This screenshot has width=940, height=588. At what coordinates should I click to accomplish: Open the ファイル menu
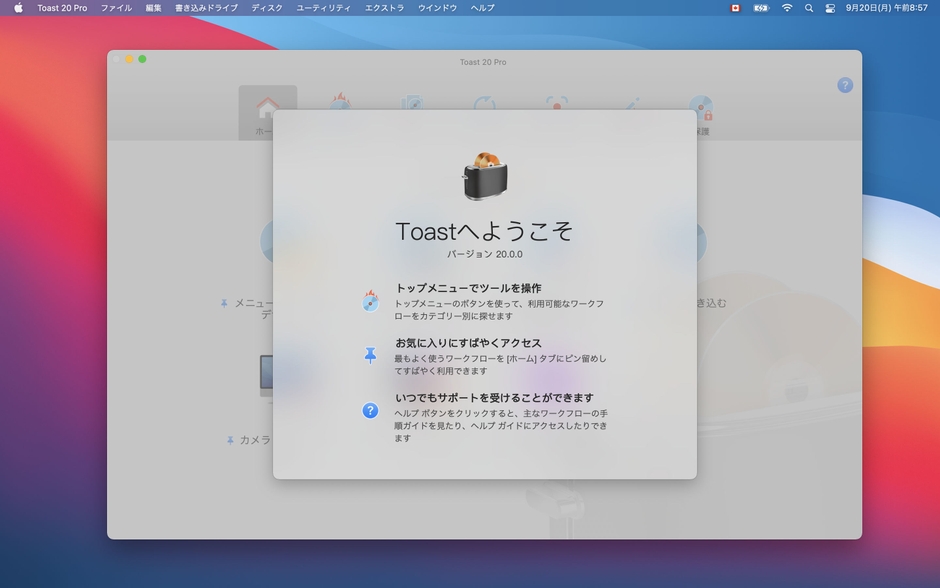pyautogui.click(x=116, y=8)
